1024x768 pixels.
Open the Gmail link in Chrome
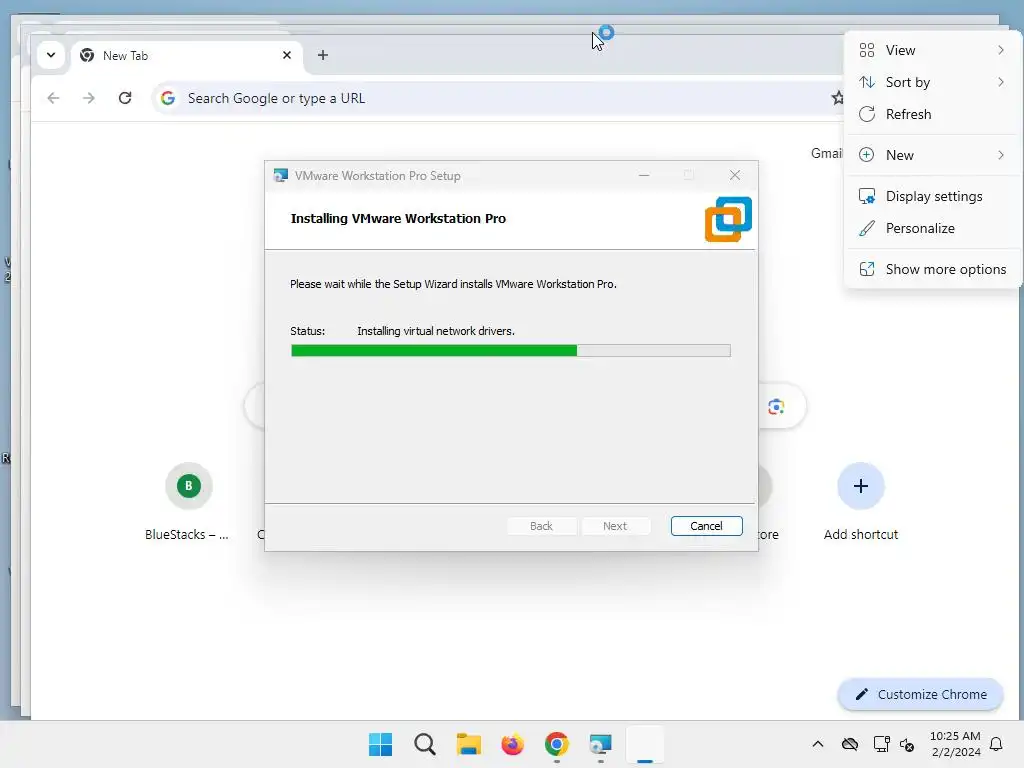point(826,153)
